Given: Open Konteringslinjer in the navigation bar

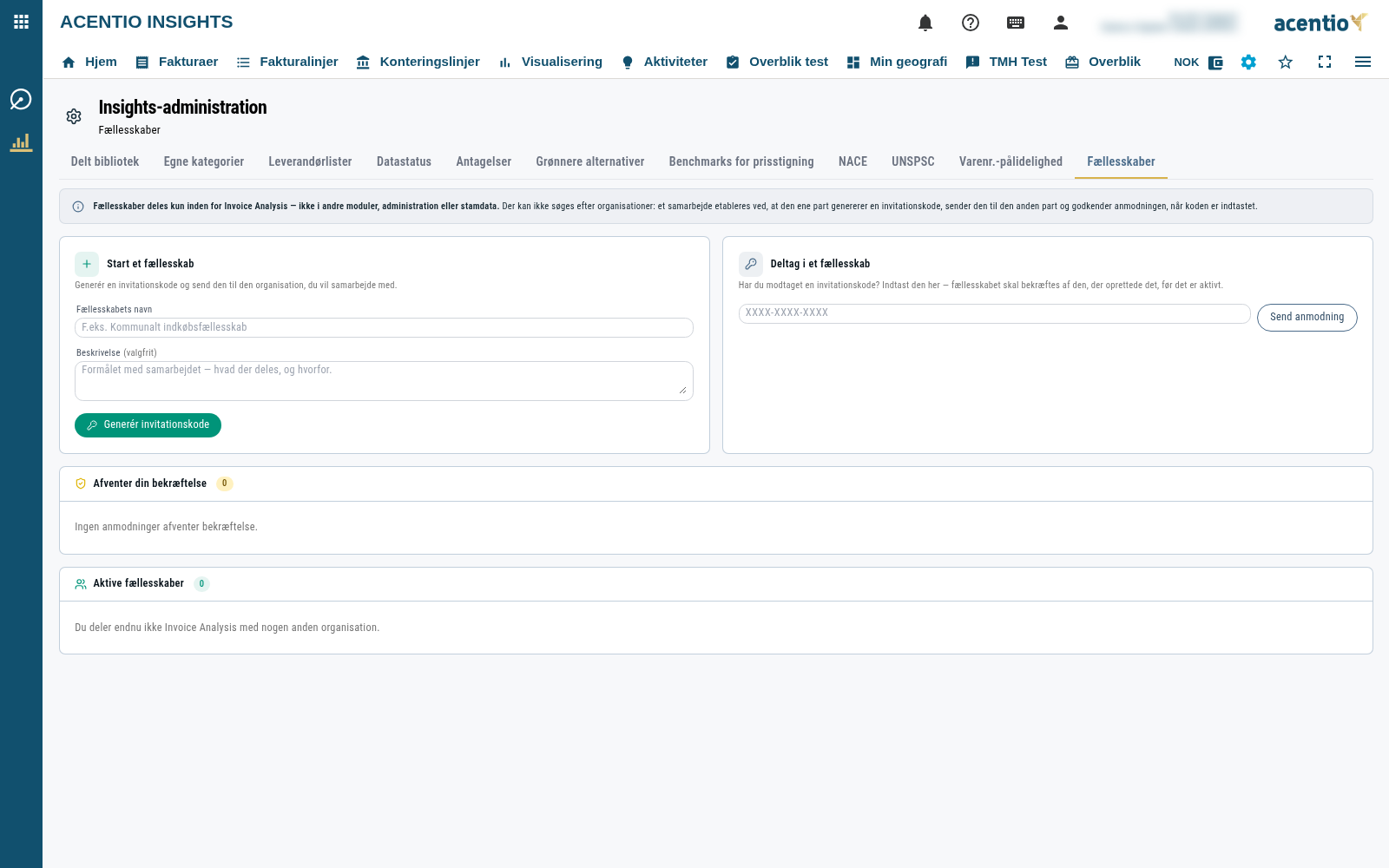Looking at the screenshot, I should pos(418,62).
